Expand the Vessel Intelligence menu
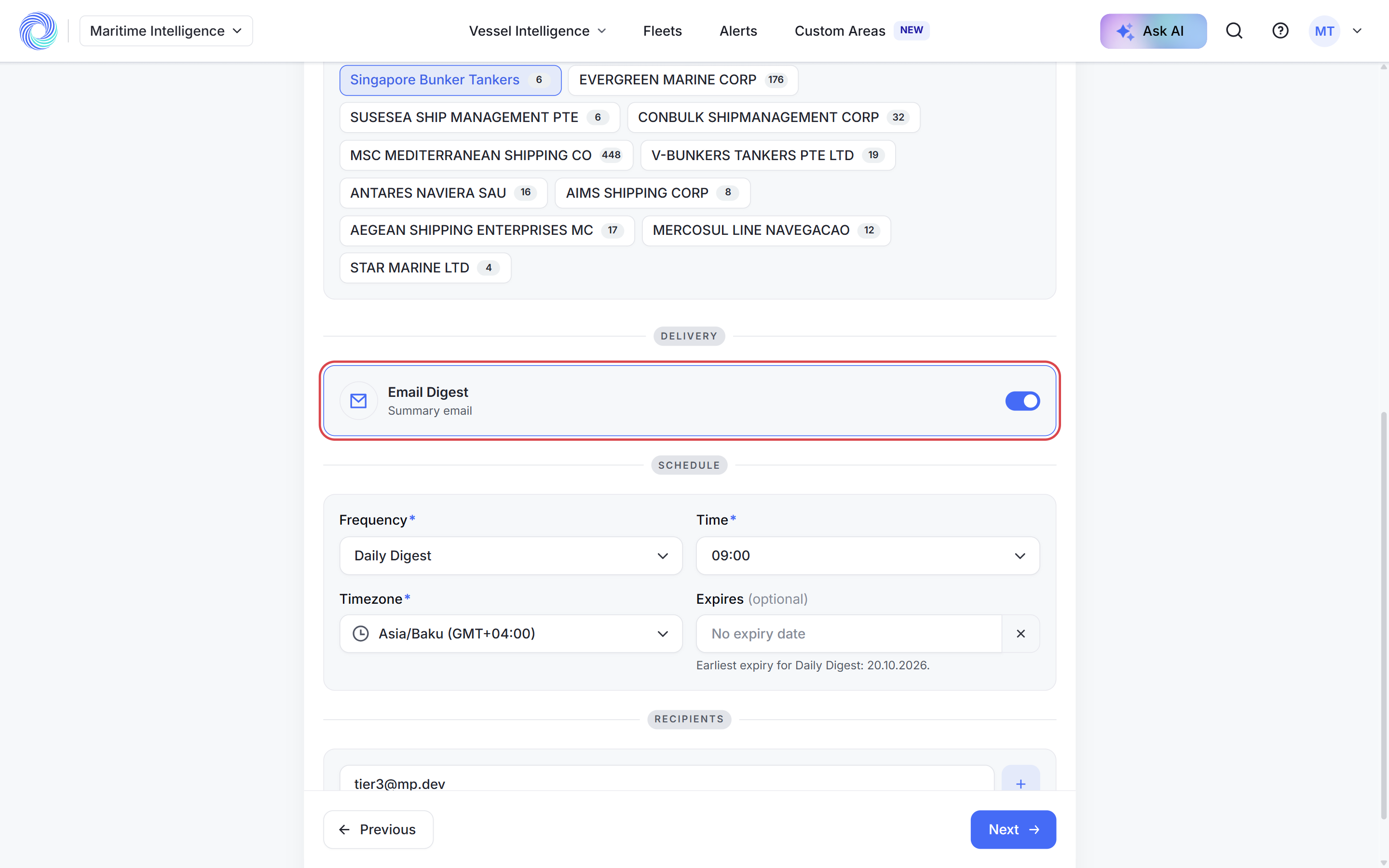The width and height of the screenshot is (1389, 868). point(537,31)
